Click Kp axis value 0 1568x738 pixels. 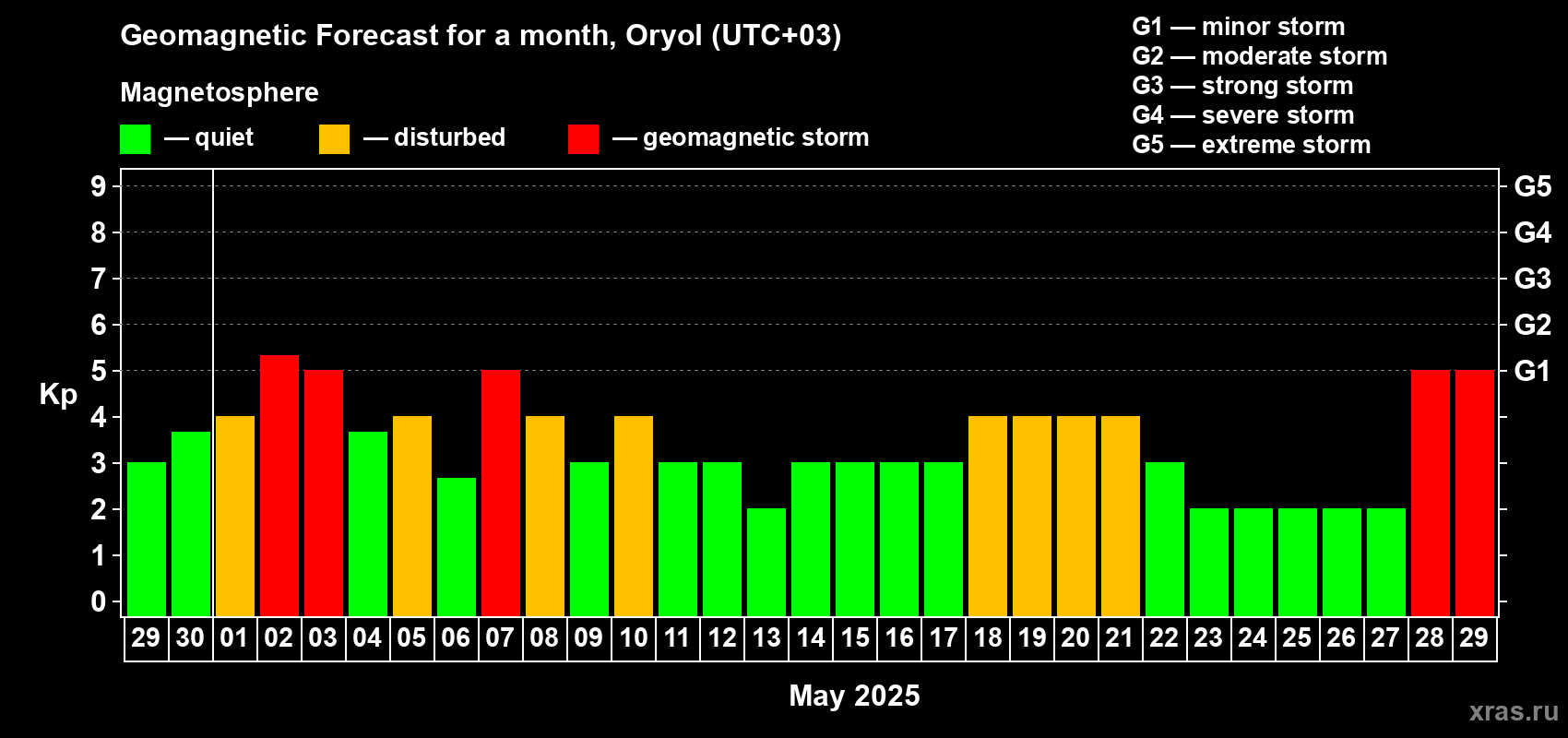(99, 601)
